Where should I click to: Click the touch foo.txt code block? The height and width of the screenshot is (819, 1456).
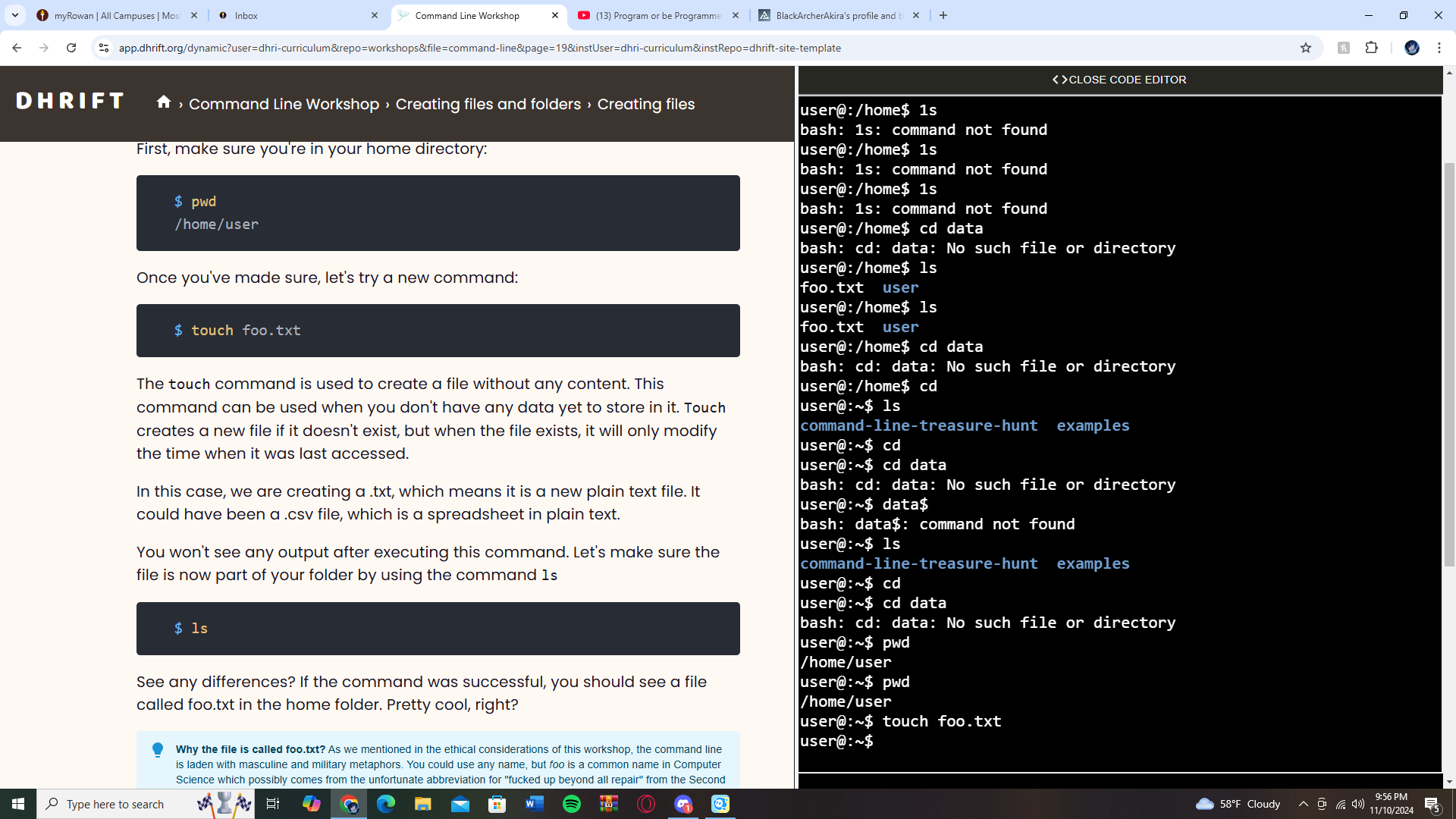pos(438,331)
